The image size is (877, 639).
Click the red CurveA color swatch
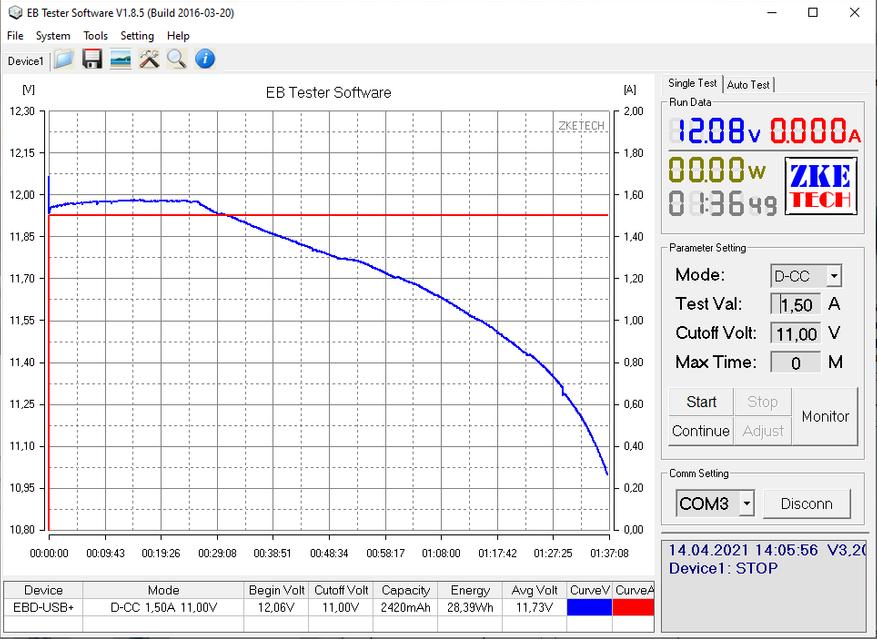633,607
